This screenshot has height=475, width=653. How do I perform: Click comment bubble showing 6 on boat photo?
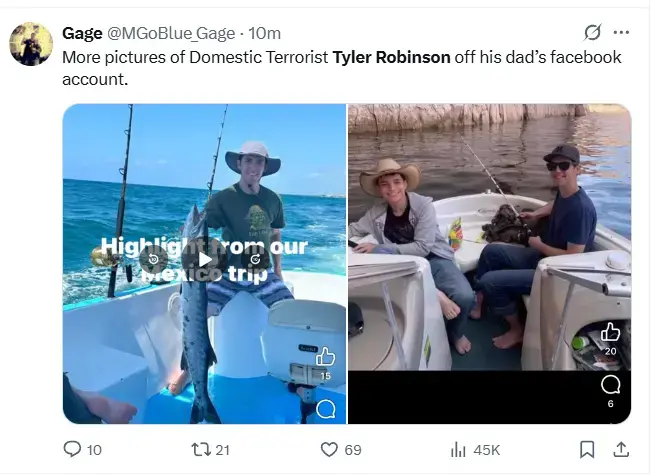[x=610, y=385]
